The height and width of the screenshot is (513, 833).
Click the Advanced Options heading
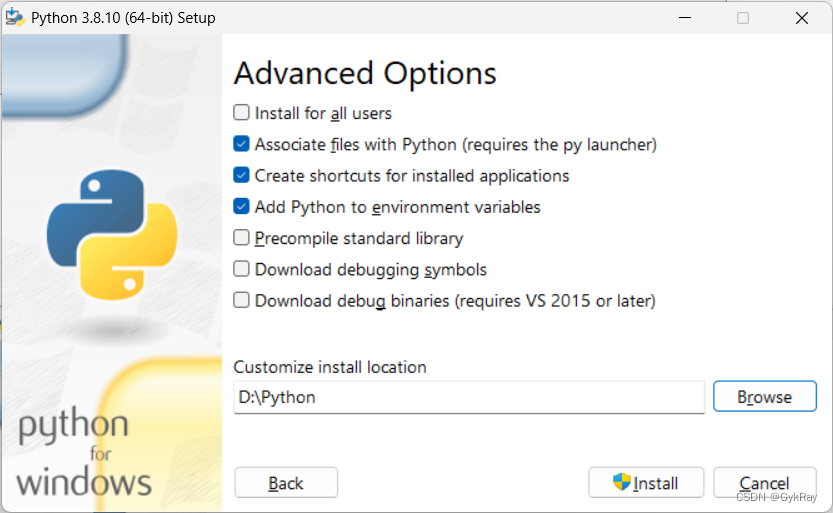tap(365, 73)
